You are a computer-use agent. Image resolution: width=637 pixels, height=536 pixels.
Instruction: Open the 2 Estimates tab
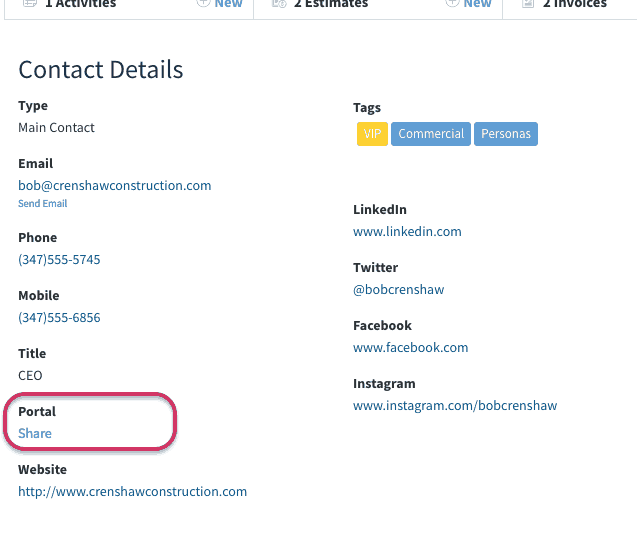(331, 4)
